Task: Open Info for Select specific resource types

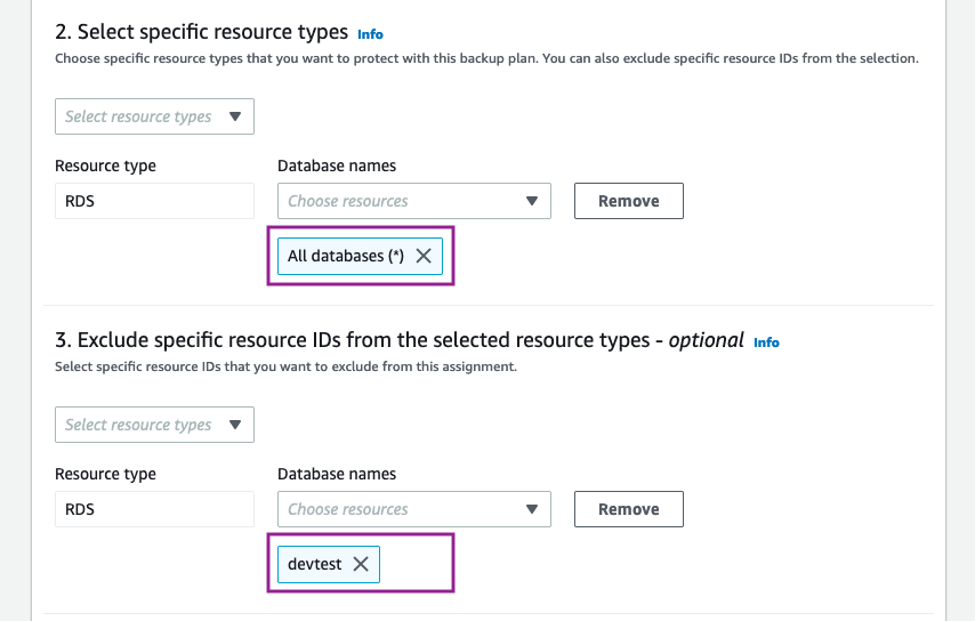Action: [370, 34]
